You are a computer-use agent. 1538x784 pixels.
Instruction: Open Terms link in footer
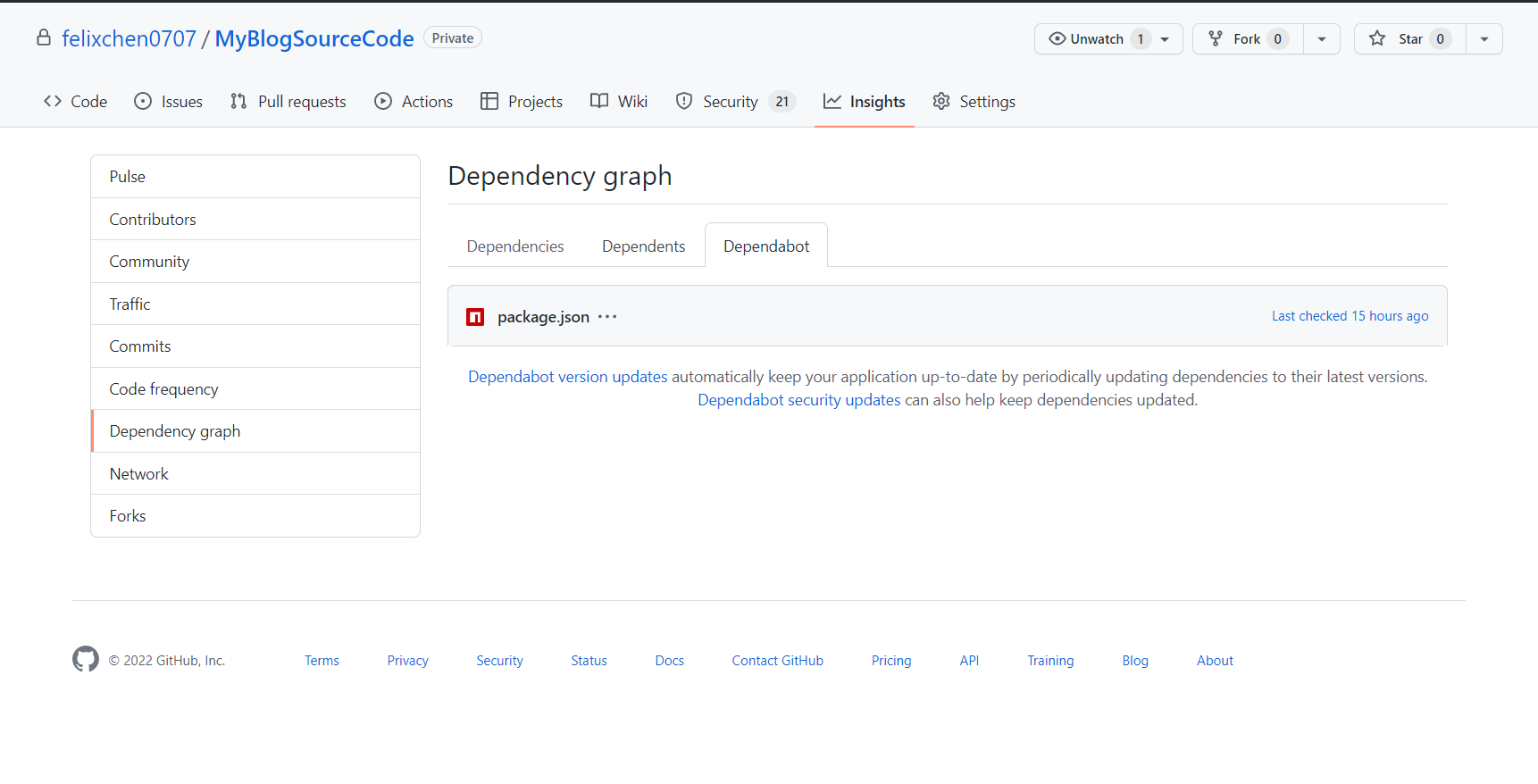[322, 661]
